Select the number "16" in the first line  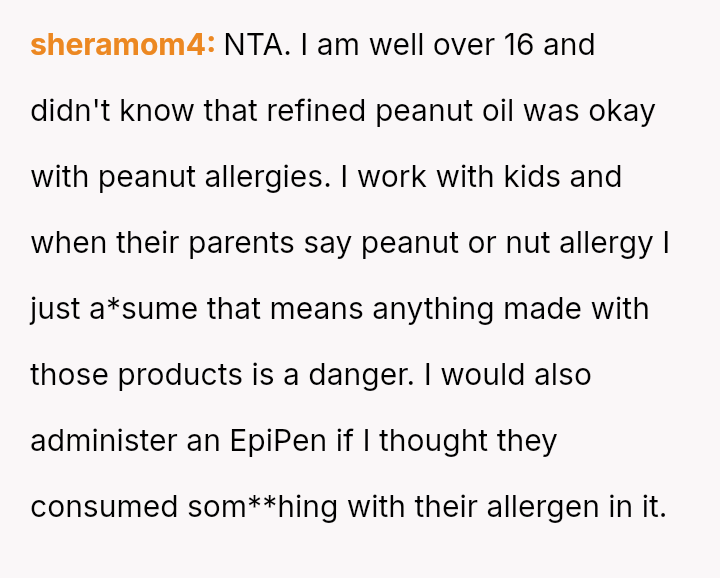tap(518, 45)
